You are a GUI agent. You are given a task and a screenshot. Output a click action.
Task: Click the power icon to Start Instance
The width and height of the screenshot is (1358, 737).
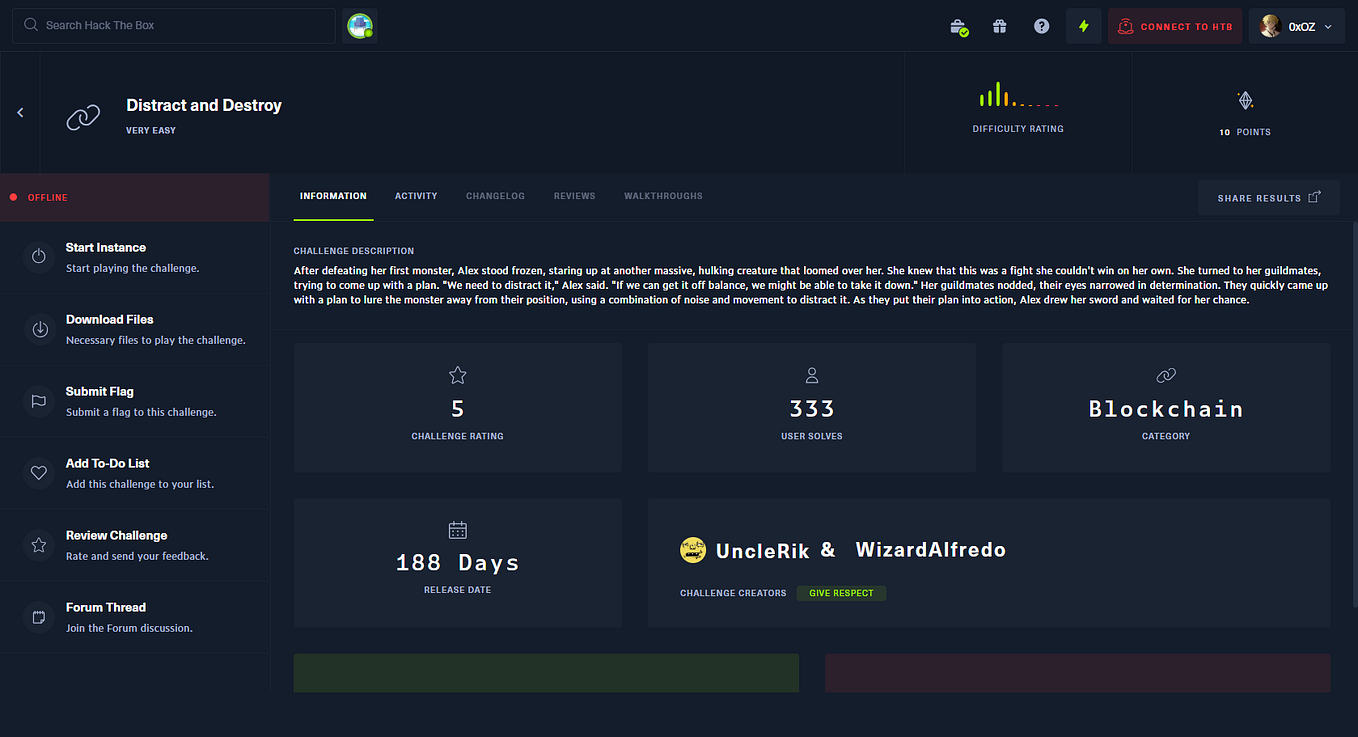(38, 257)
